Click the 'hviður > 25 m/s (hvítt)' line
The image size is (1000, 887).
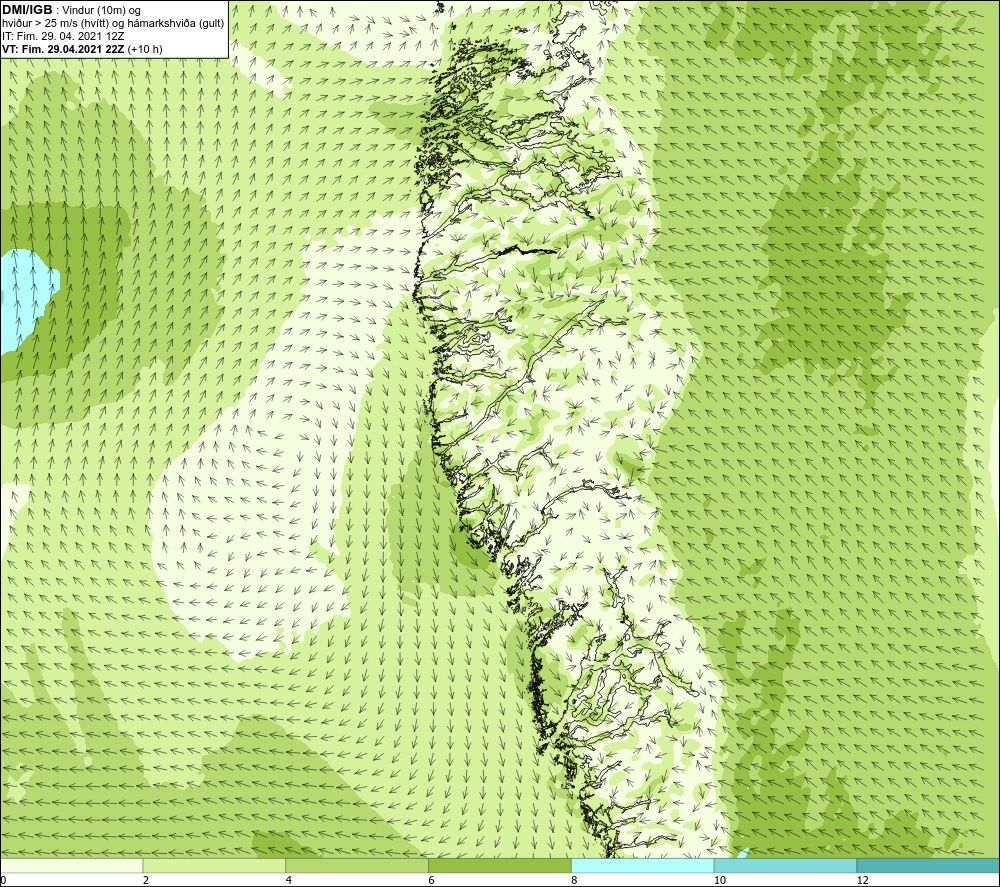[57, 24]
